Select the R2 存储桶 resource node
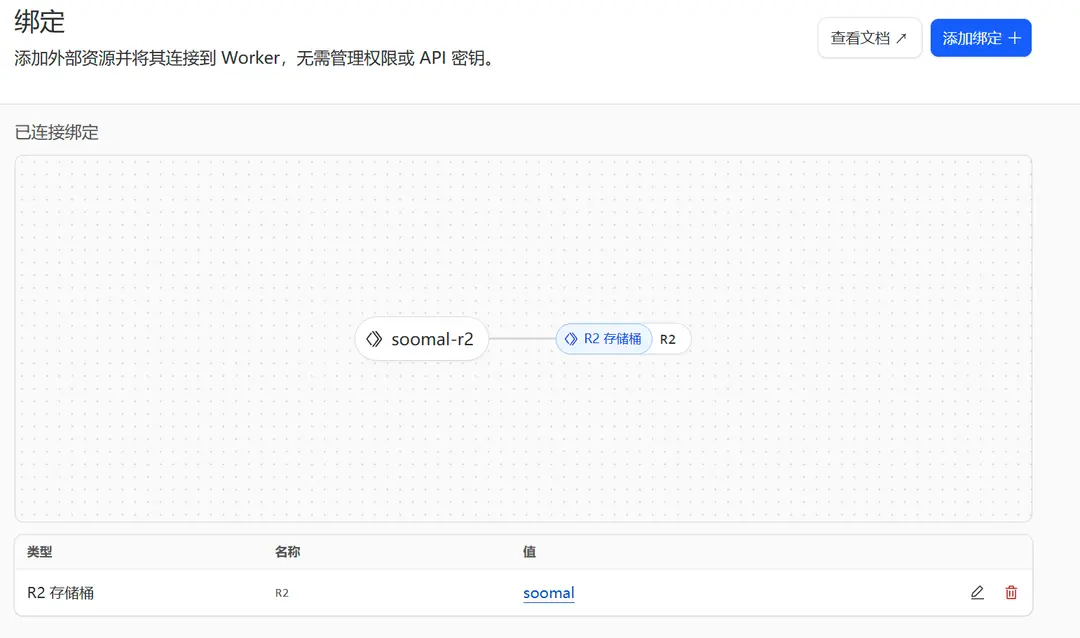 pyautogui.click(x=604, y=339)
